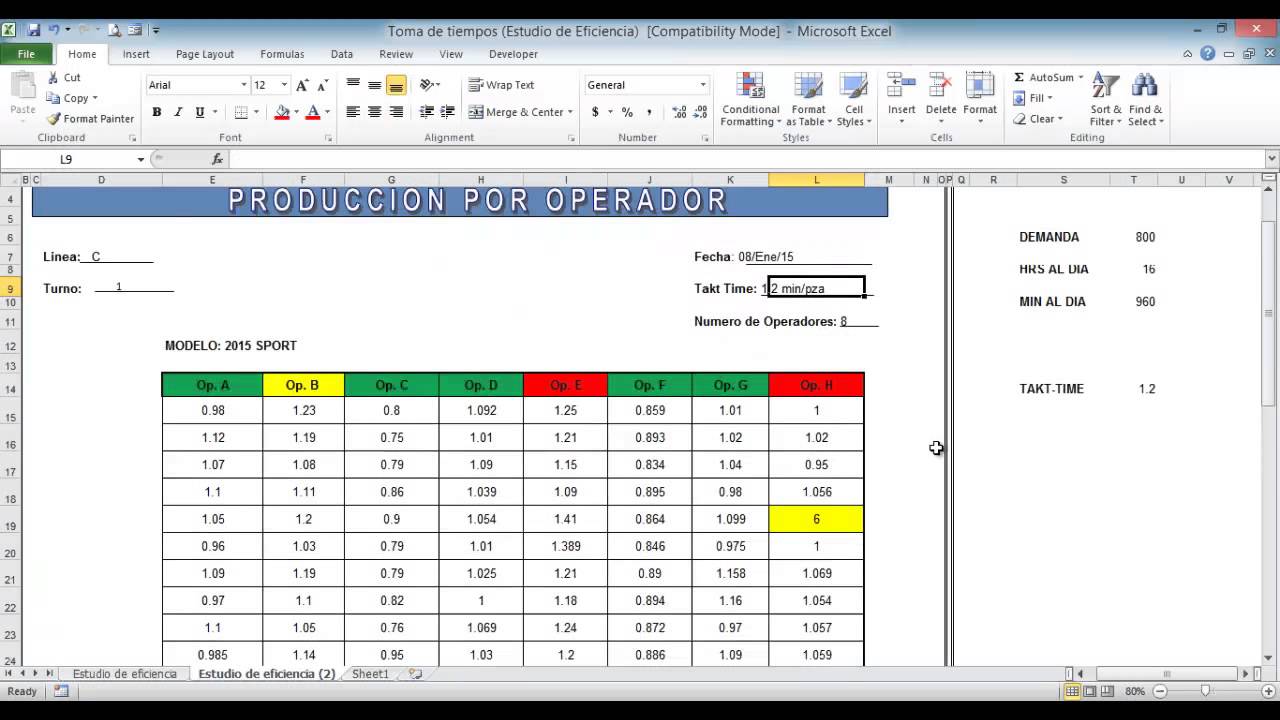Viewport: 1280px width, 720px height.
Task: Click Increase Decimal icon
Action: tap(680, 112)
